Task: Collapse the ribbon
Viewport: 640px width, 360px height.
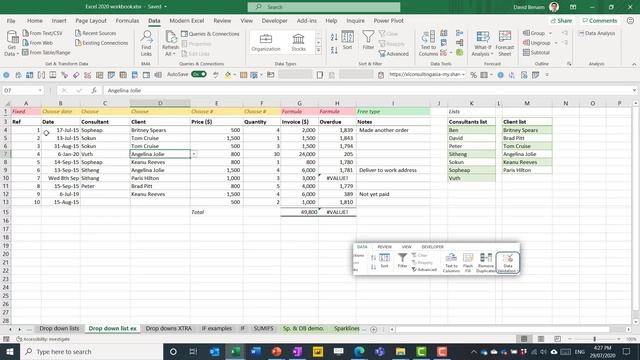Action: [x=634, y=64]
